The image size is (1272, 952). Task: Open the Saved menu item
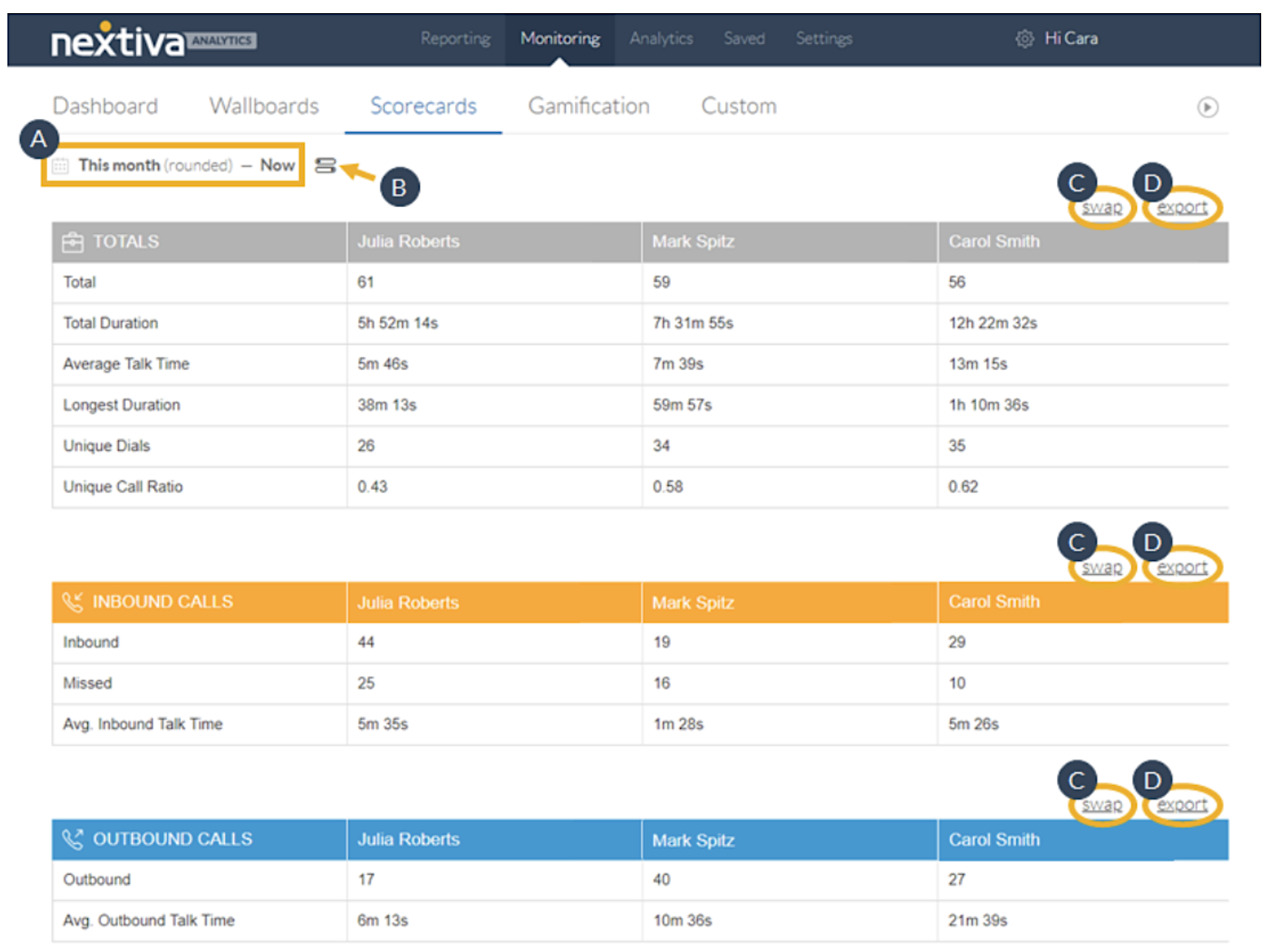(x=743, y=39)
